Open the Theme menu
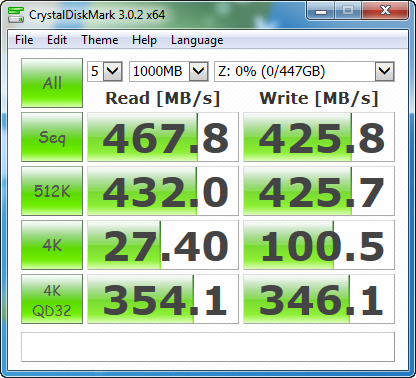416x378 pixels. coord(100,40)
